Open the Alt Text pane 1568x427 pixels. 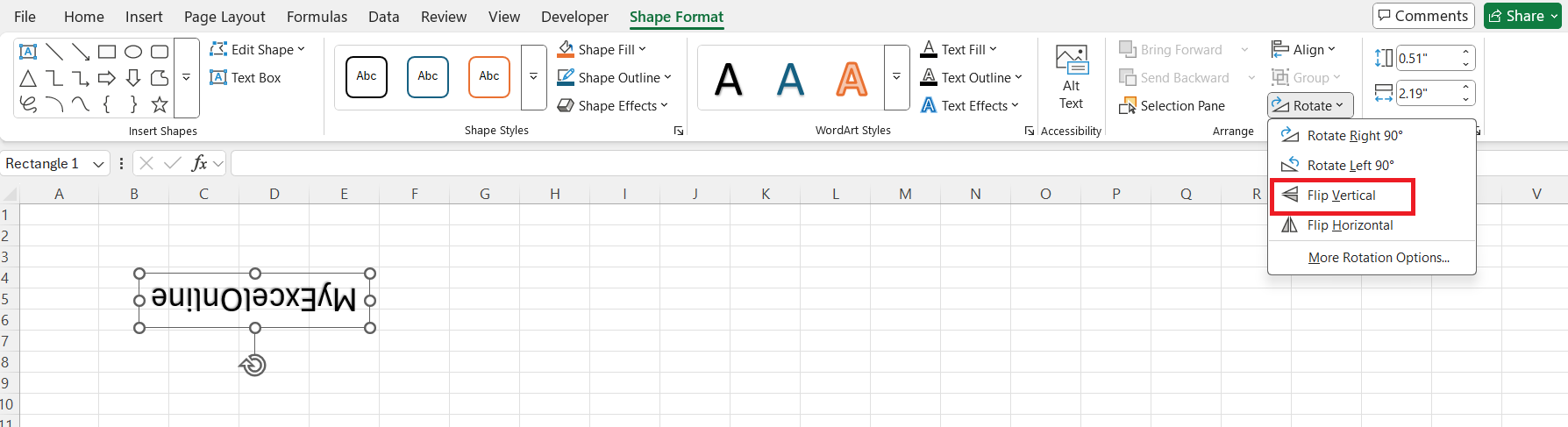tap(1072, 77)
